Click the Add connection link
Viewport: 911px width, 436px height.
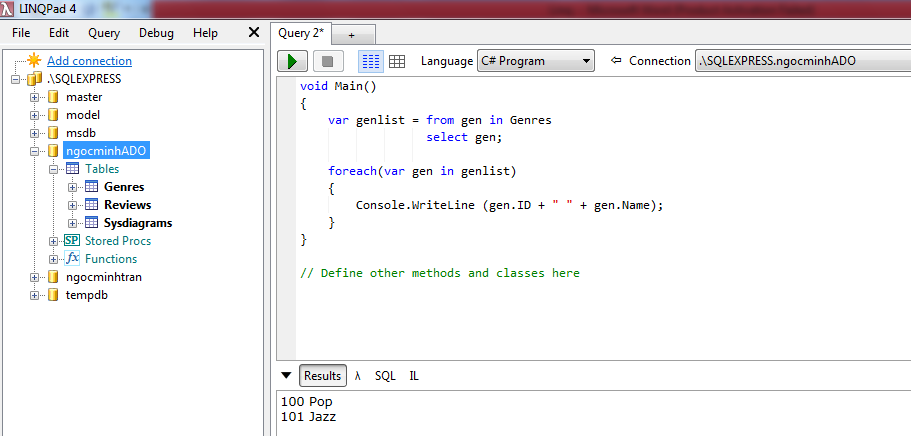click(89, 61)
